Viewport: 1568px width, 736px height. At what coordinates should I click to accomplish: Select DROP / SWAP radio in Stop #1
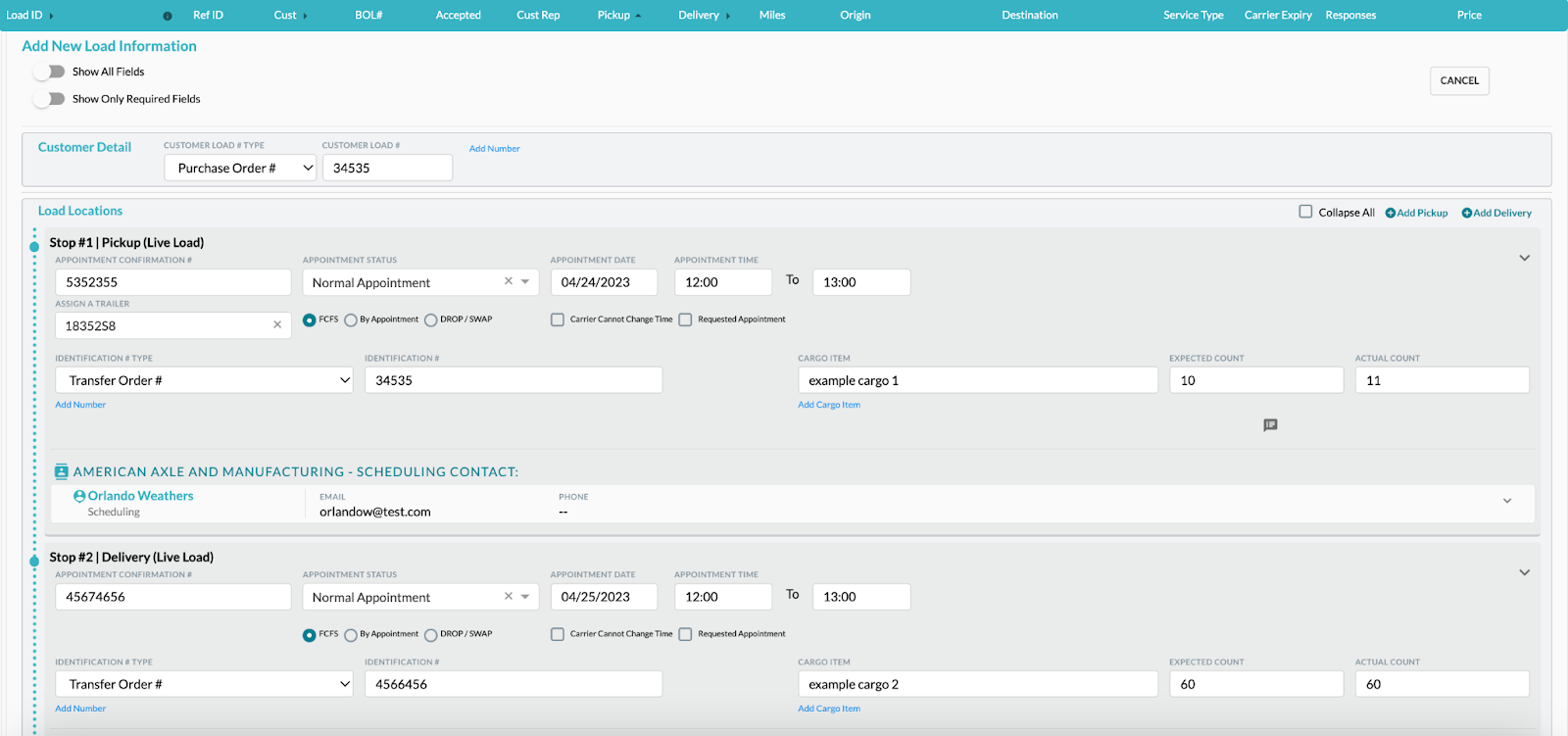coord(431,319)
